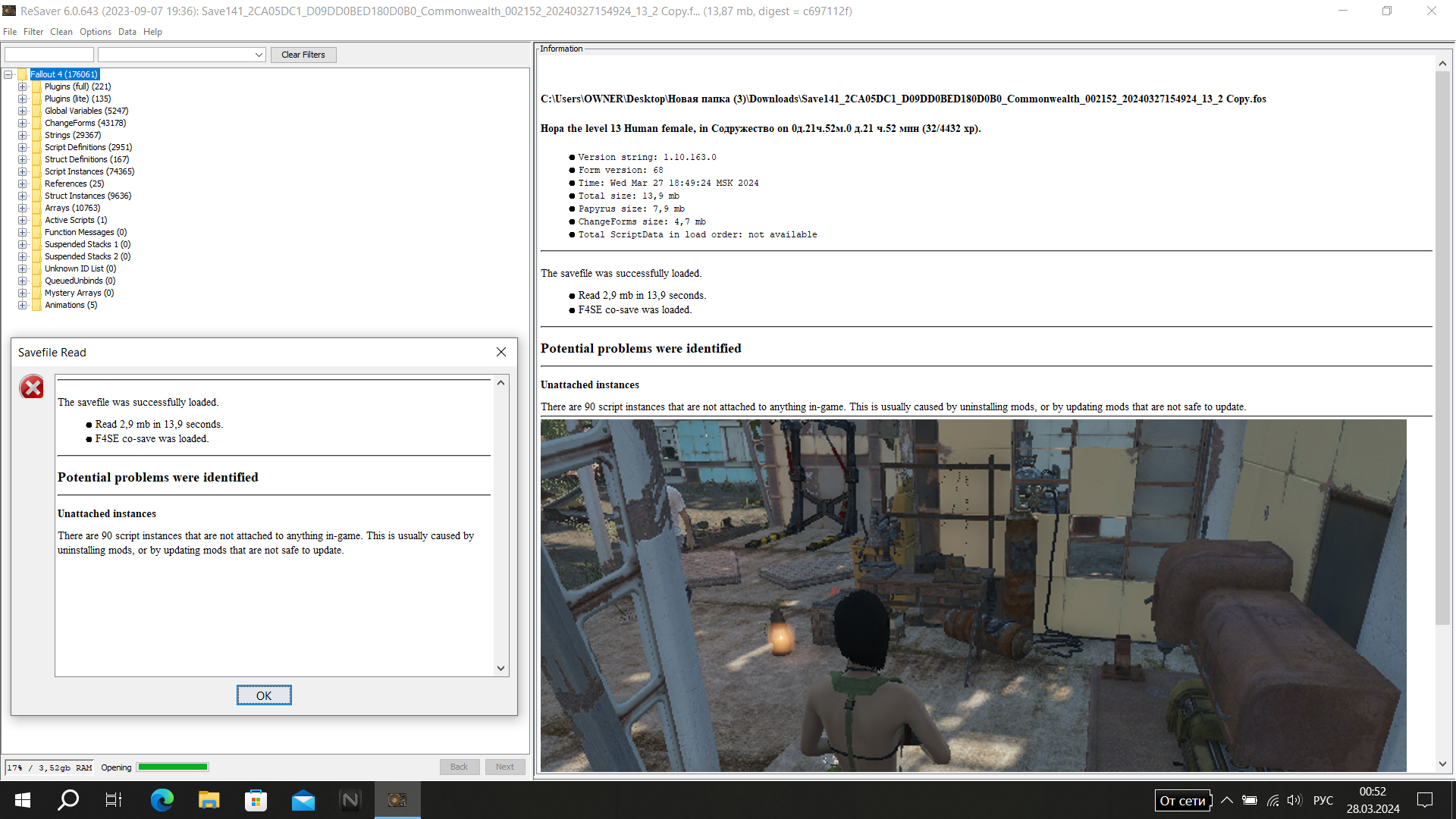The width and height of the screenshot is (1456, 819).
Task: Open the Clean menu
Action: (x=61, y=32)
